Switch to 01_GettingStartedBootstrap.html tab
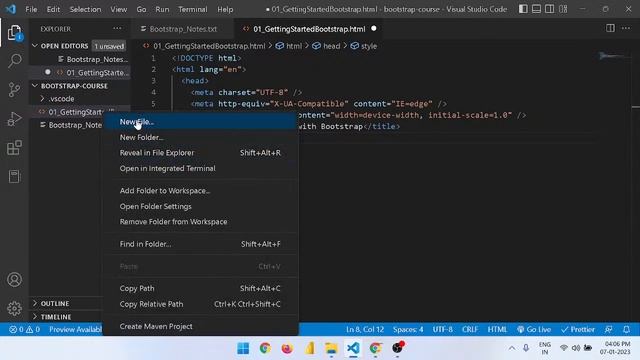This screenshot has width=640, height=360. [309, 29]
